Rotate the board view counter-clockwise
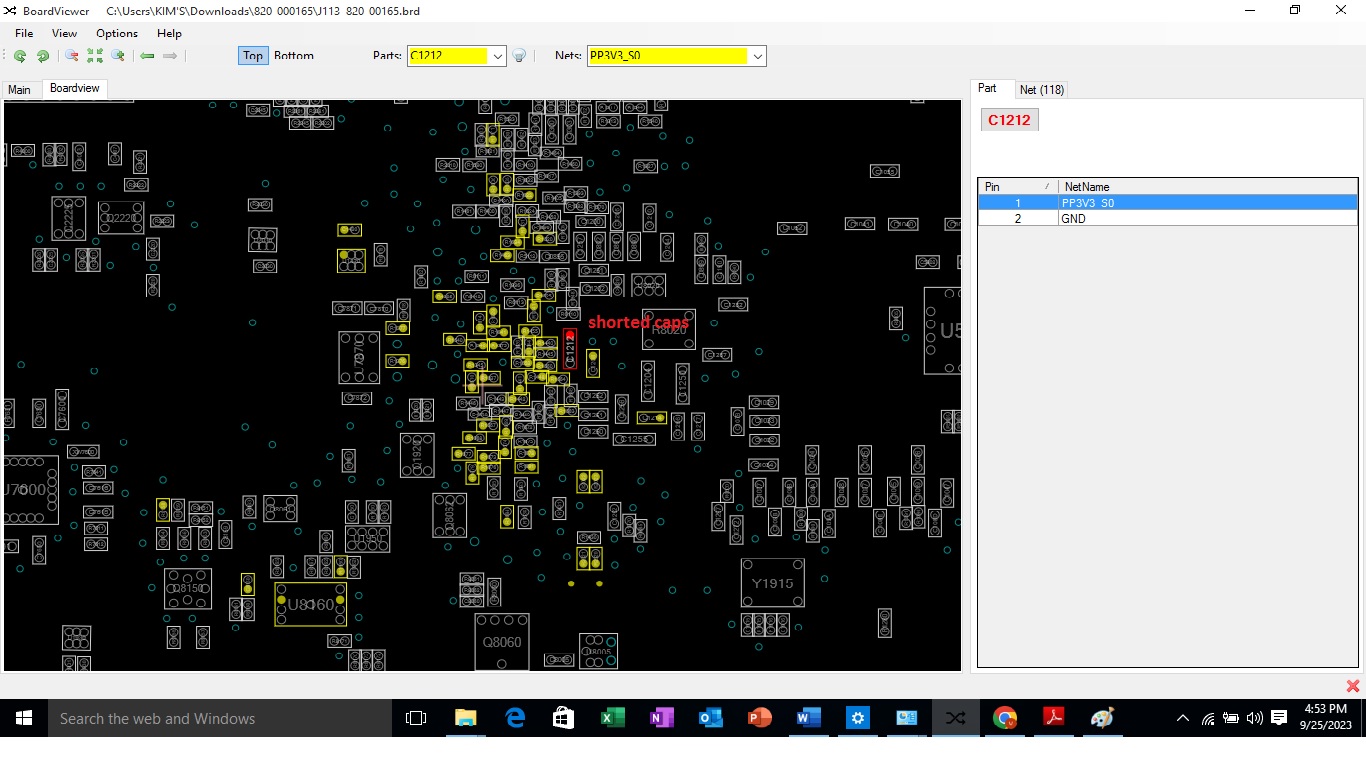The width and height of the screenshot is (1366, 768). tap(20, 56)
